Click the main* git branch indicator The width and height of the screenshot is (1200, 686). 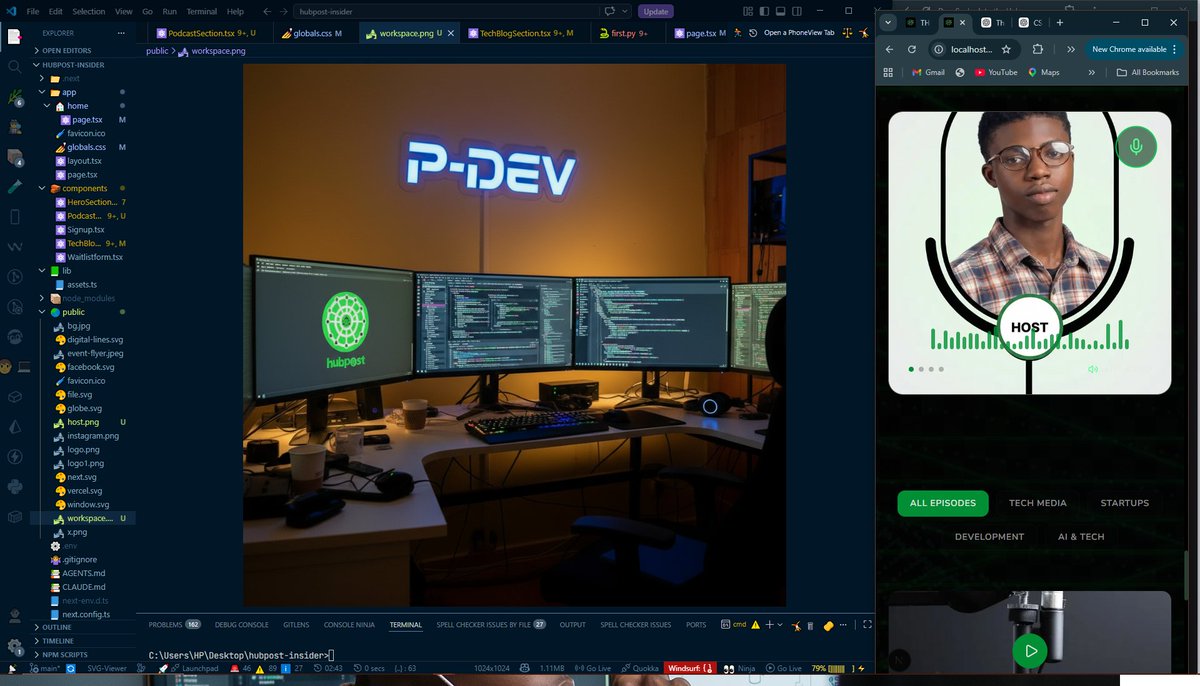[43, 668]
